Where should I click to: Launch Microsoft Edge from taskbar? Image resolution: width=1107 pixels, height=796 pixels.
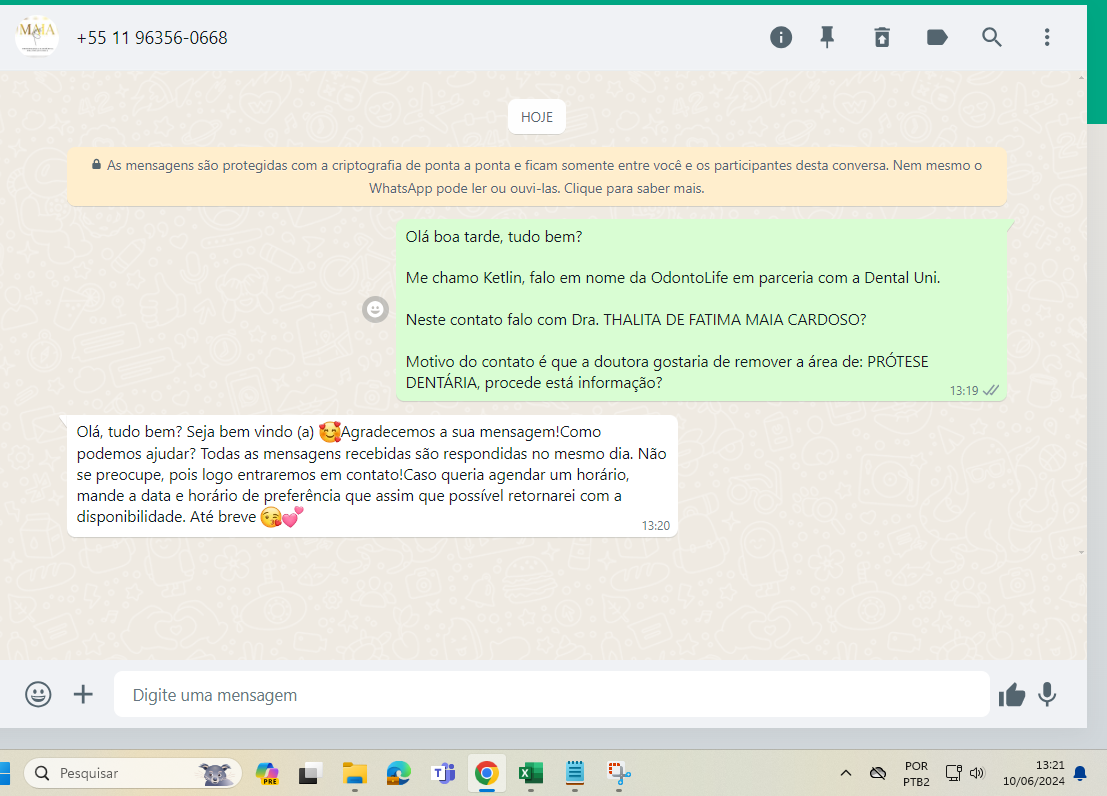click(x=398, y=773)
